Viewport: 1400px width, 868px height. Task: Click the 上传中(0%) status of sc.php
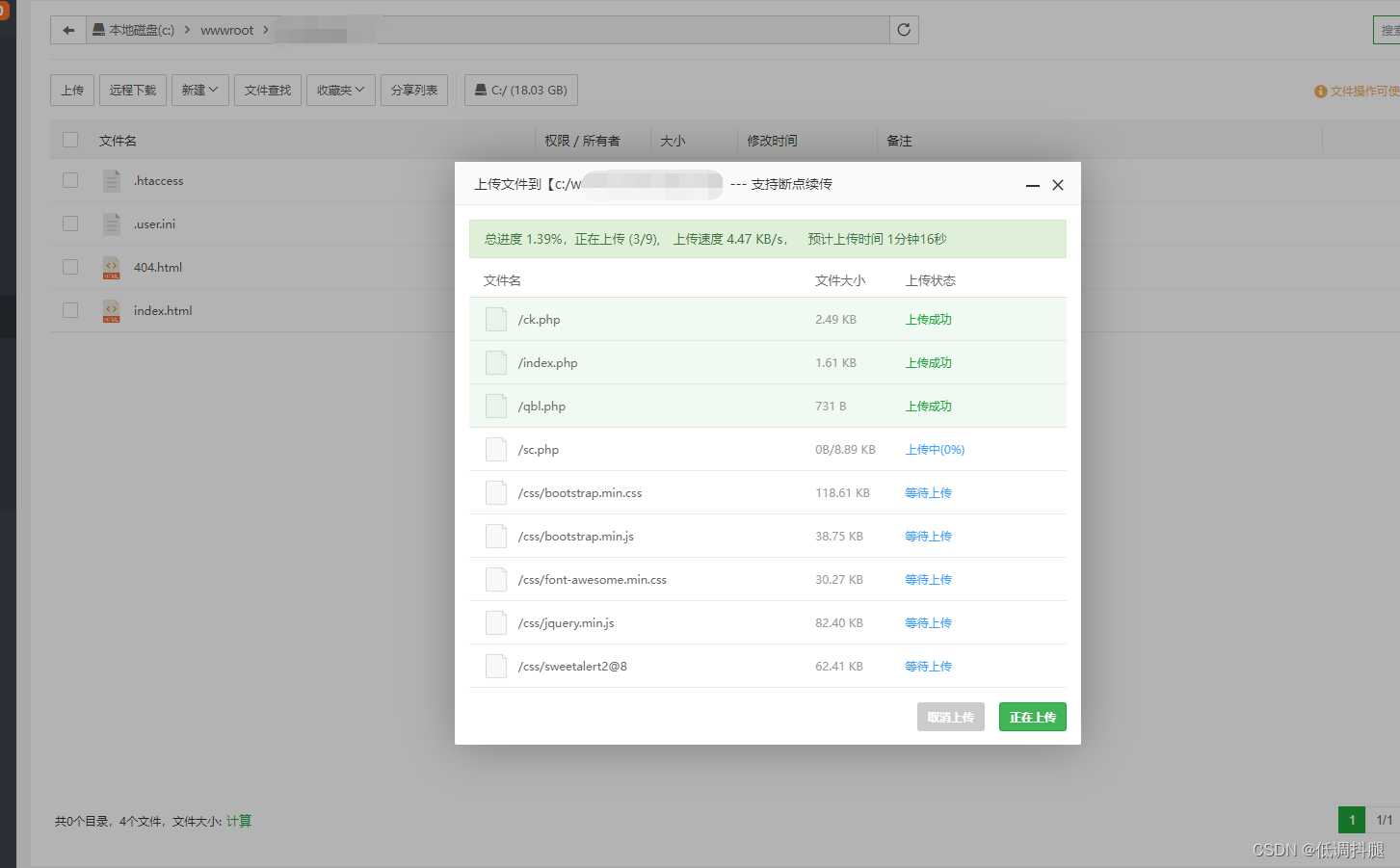[x=935, y=449]
